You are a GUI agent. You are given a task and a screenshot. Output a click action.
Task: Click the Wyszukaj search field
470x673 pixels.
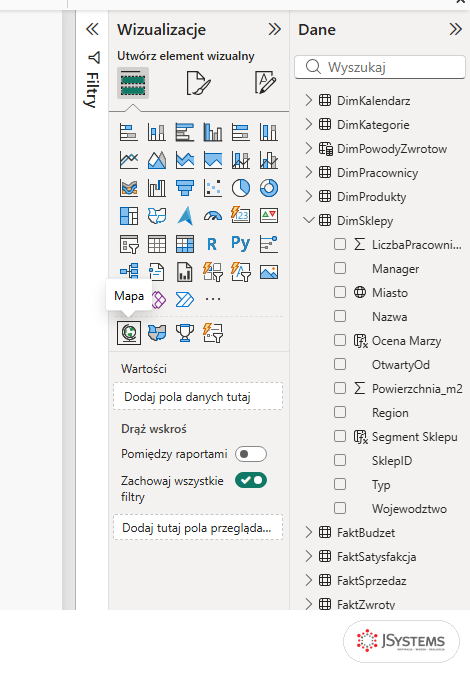pyautogui.click(x=380, y=67)
